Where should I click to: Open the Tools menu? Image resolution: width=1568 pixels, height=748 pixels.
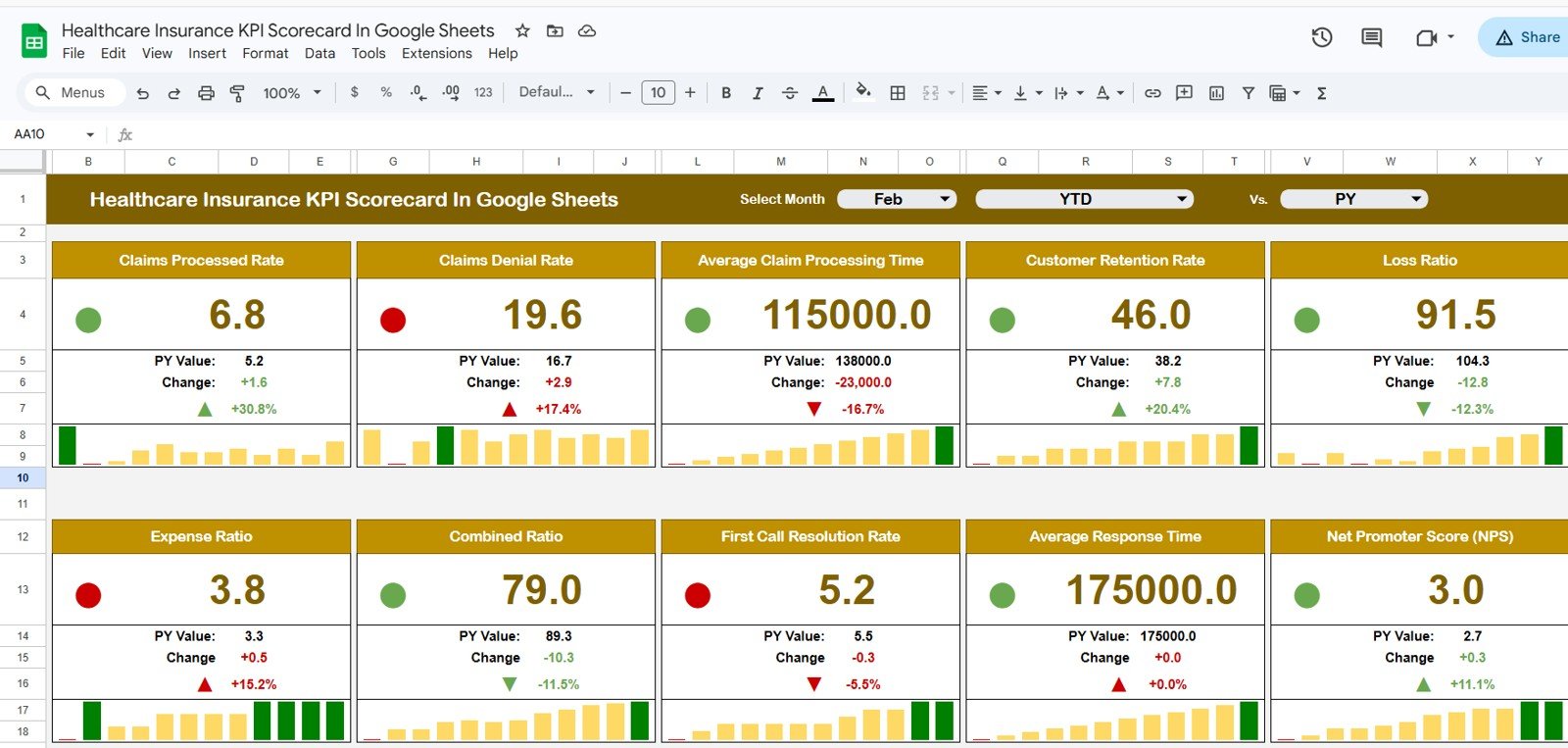pos(368,54)
